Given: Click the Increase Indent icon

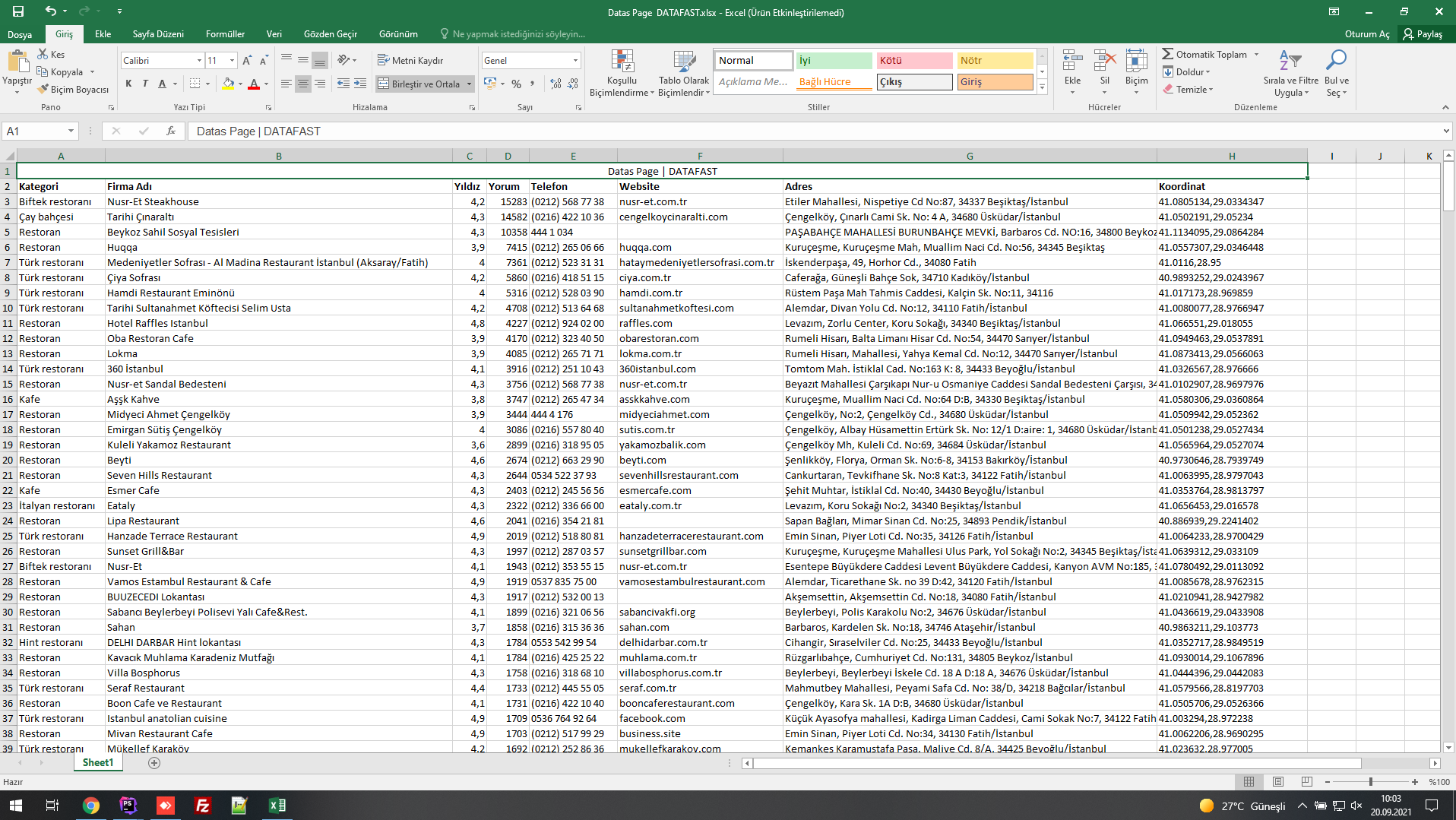Looking at the screenshot, I should tap(360, 84).
